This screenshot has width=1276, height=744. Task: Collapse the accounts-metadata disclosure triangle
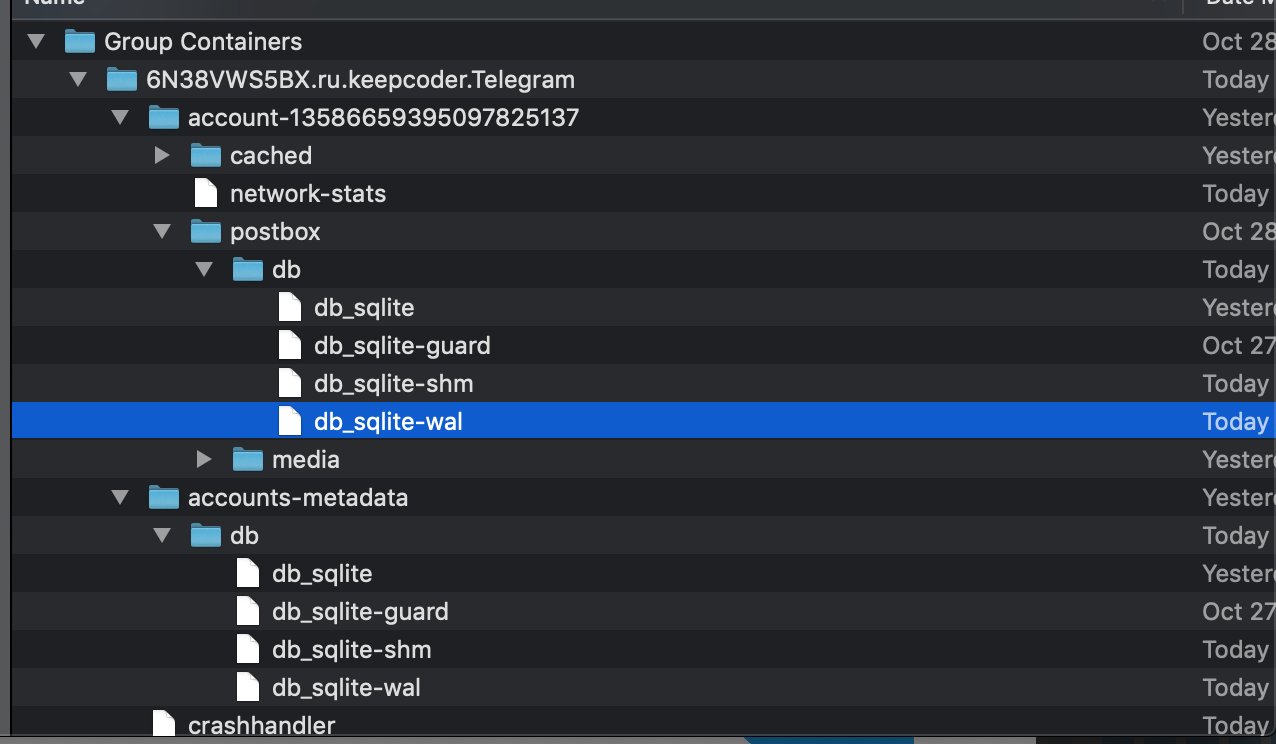pos(120,497)
